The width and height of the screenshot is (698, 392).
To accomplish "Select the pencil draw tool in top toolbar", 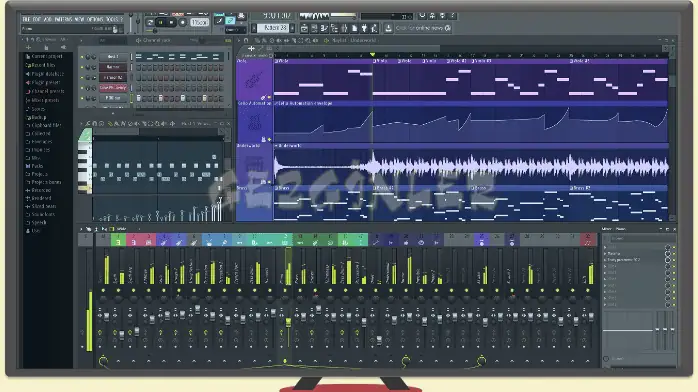I will tap(219, 20).
